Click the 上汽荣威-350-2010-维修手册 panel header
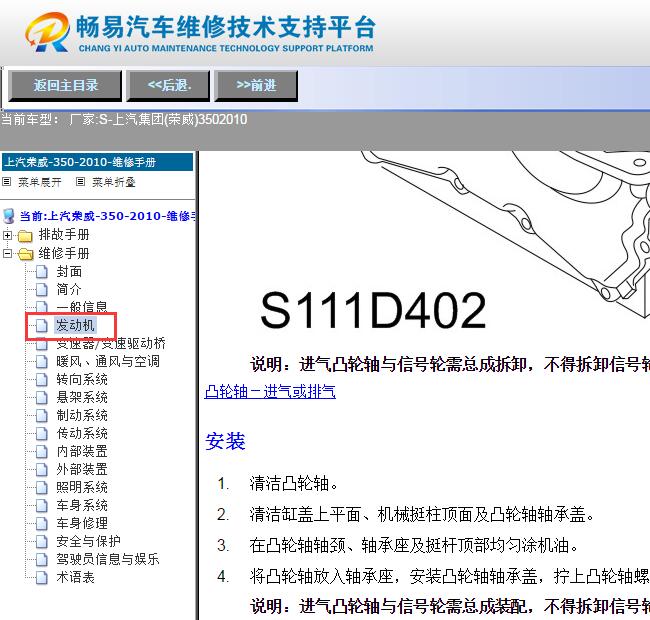 click(x=97, y=162)
